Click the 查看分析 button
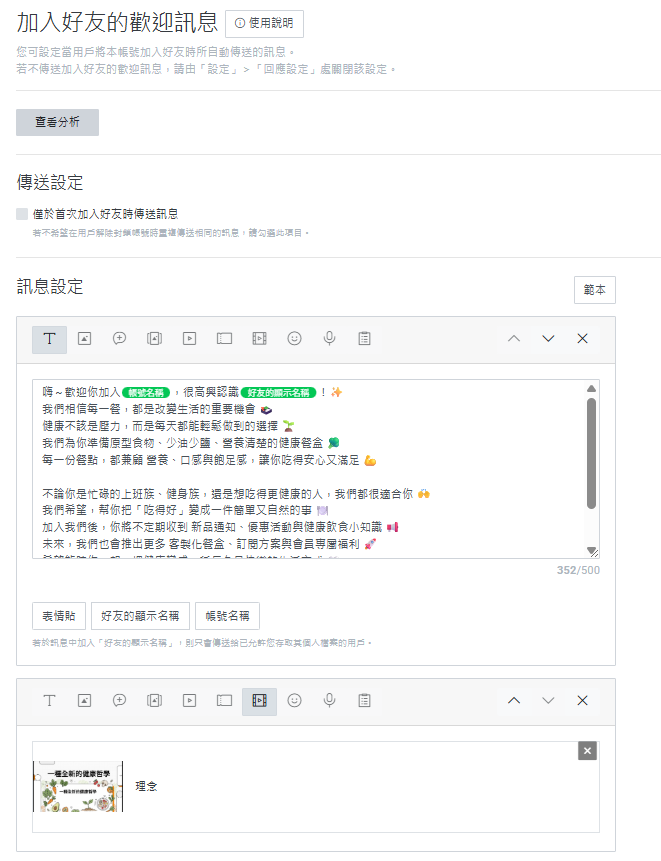This screenshot has height=861, width=661. tap(57, 122)
